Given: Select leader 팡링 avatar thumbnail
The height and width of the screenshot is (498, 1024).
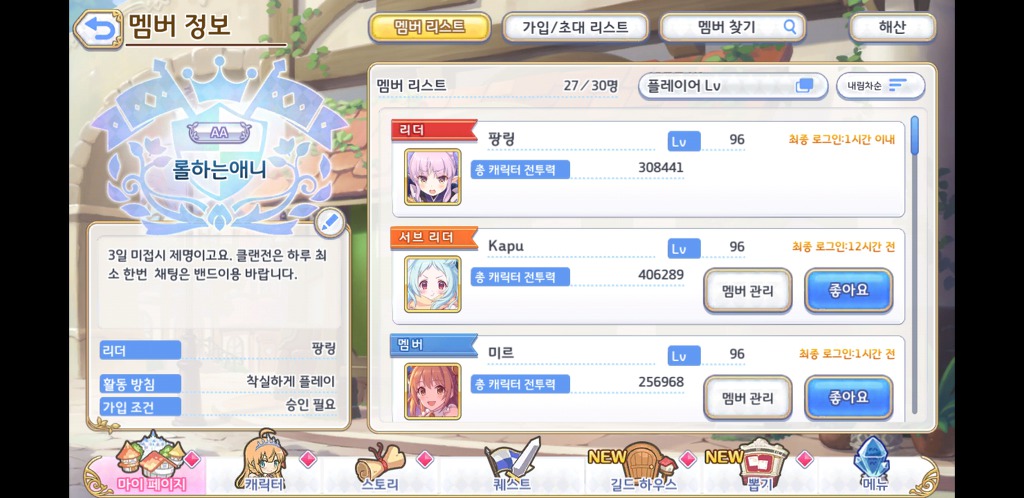Looking at the screenshot, I should coord(432,177).
